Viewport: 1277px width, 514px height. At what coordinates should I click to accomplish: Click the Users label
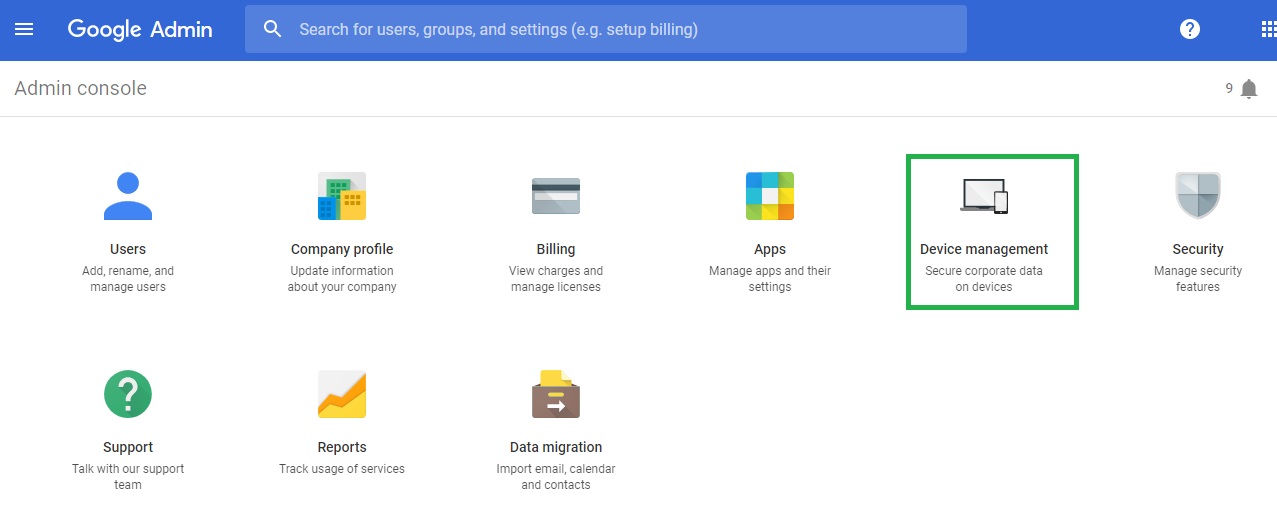(128, 249)
